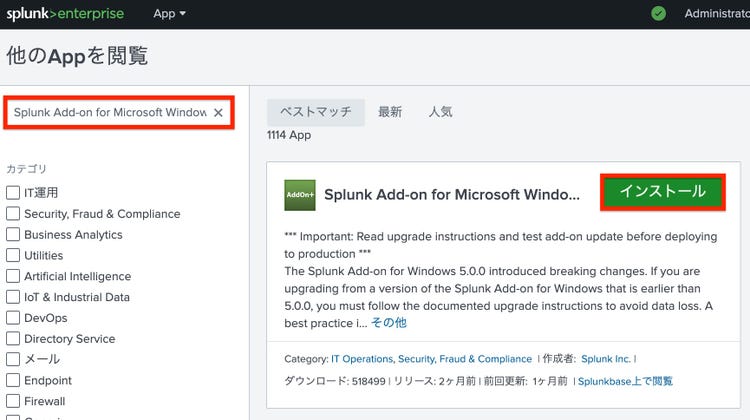Switch to the 人気 tab
This screenshot has height=420, width=750.
pos(440,112)
